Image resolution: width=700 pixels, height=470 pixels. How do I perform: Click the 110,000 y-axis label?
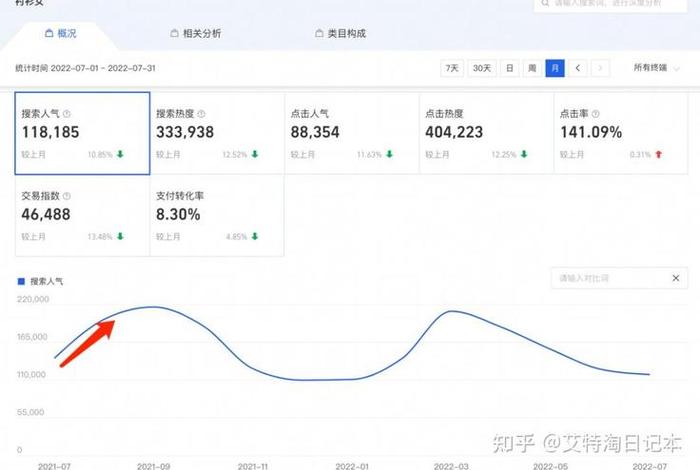[x=31, y=374]
